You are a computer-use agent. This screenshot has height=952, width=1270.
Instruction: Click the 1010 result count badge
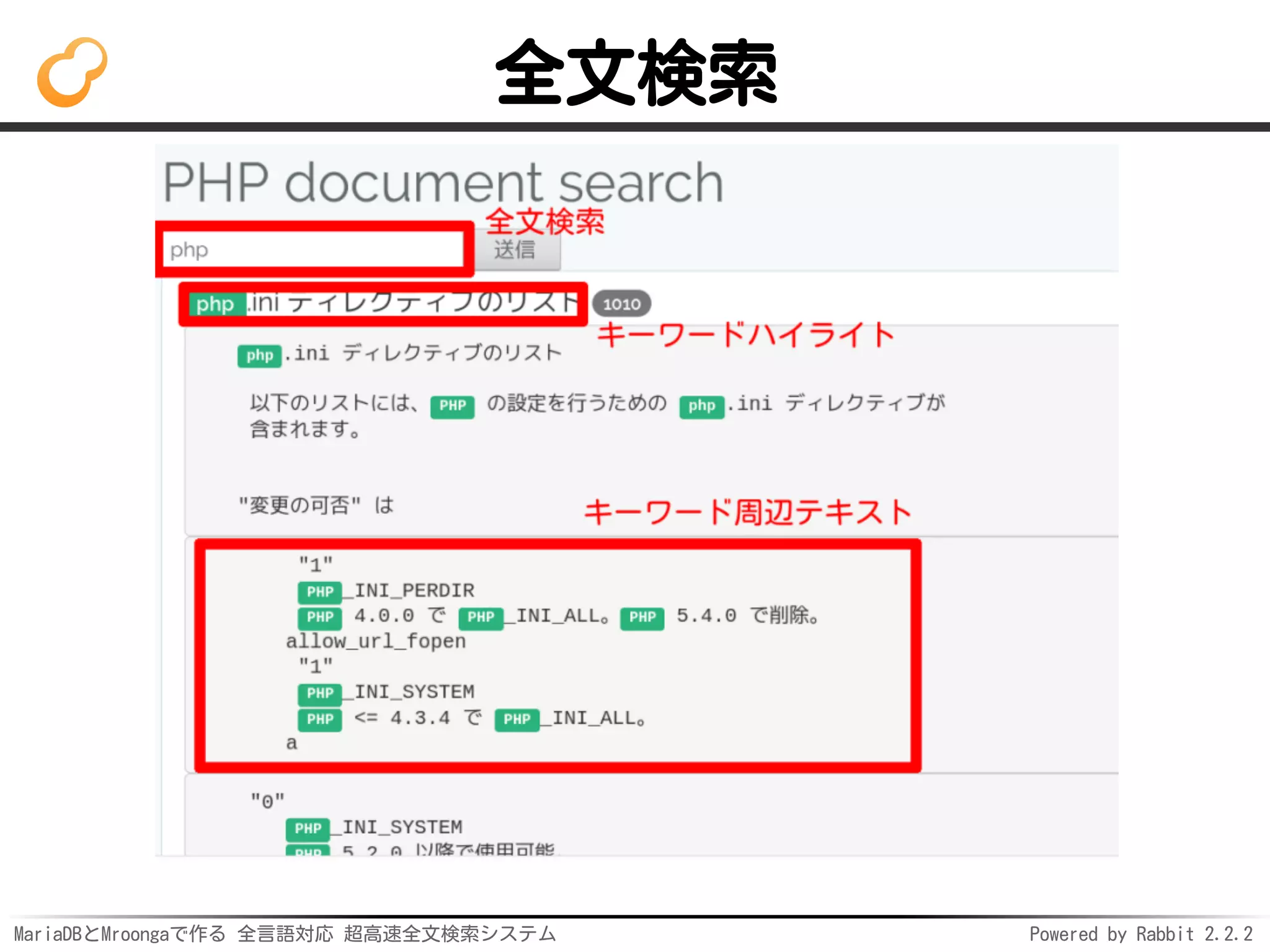click(621, 304)
